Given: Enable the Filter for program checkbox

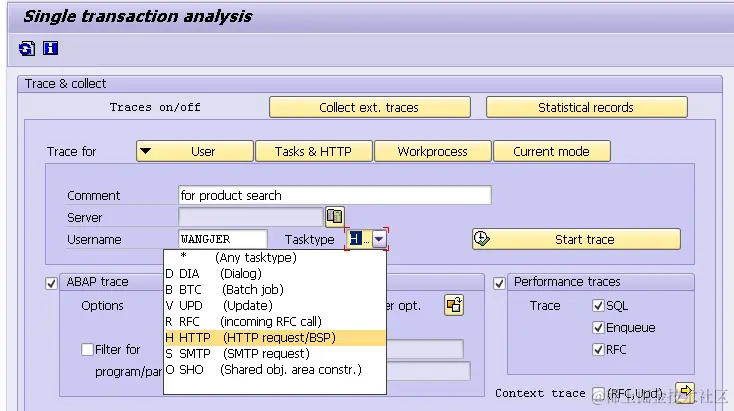Looking at the screenshot, I should [87, 350].
